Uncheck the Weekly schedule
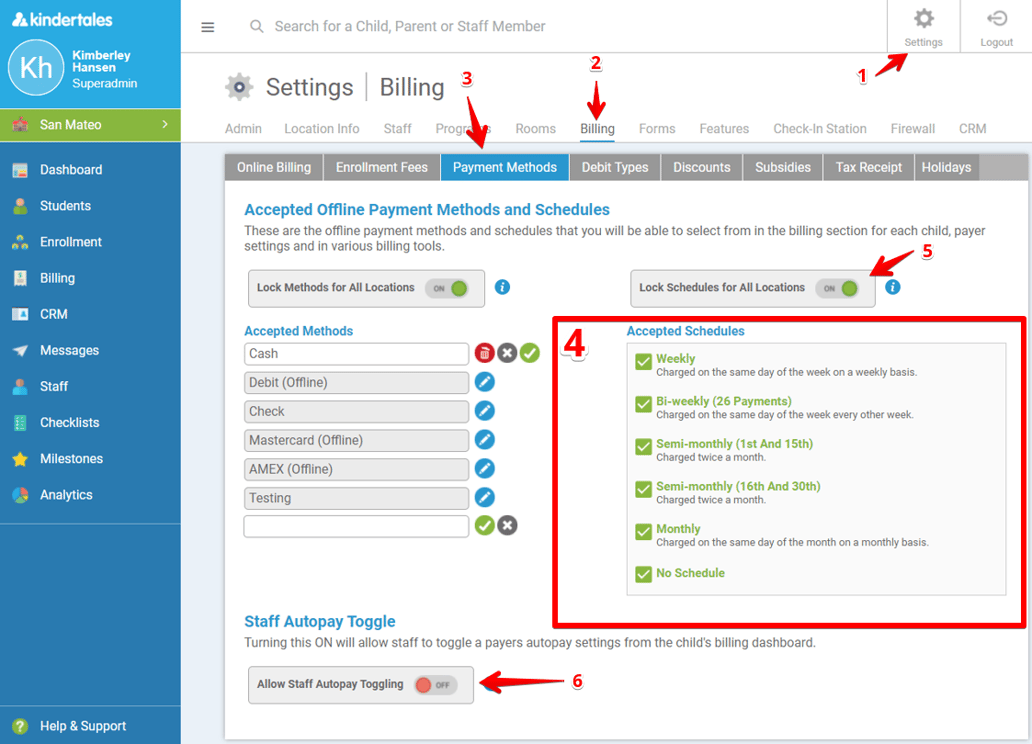This screenshot has width=1032, height=744. [643, 362]
